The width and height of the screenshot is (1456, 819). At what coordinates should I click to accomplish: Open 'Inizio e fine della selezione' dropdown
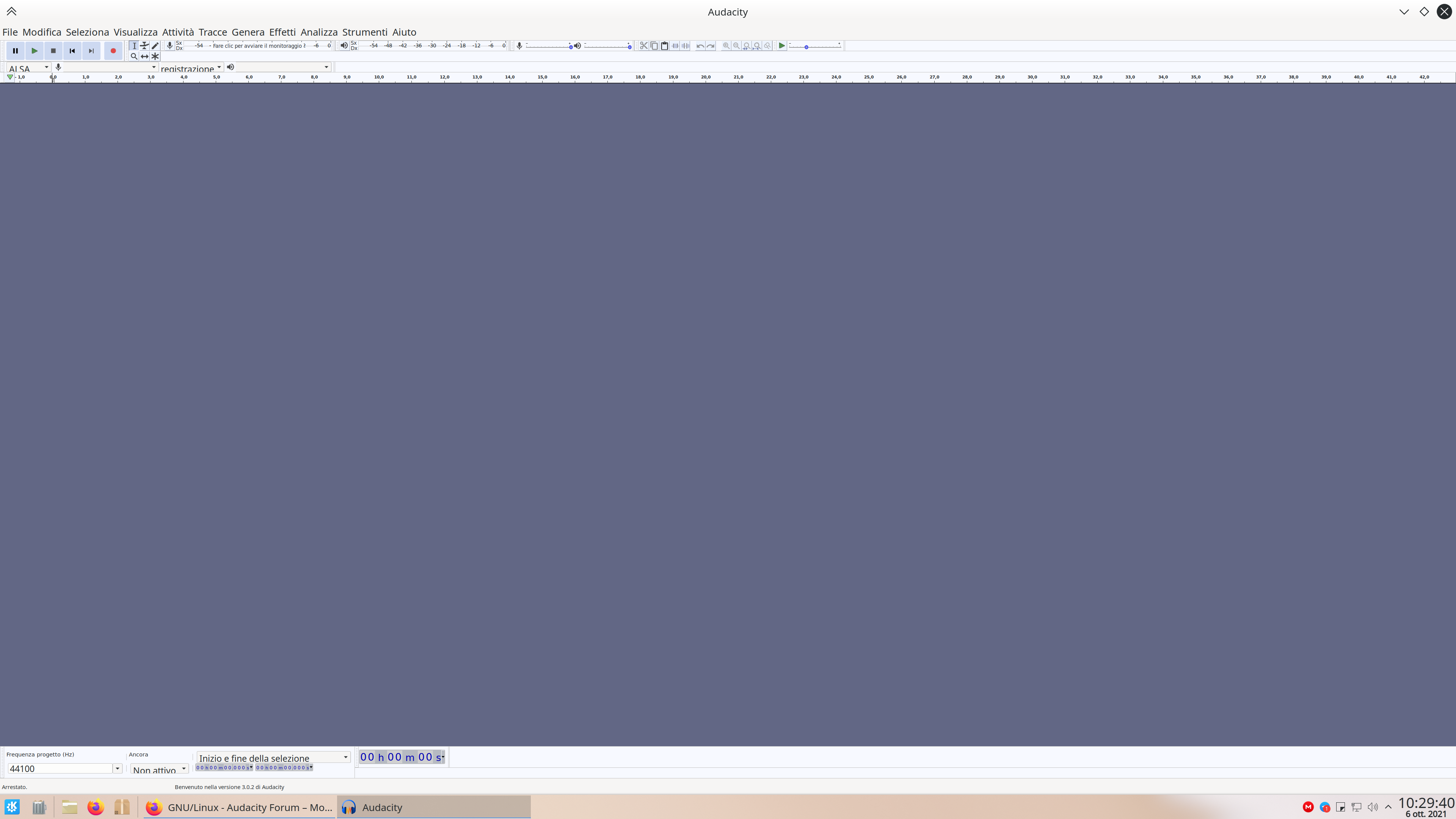point(273,758)
